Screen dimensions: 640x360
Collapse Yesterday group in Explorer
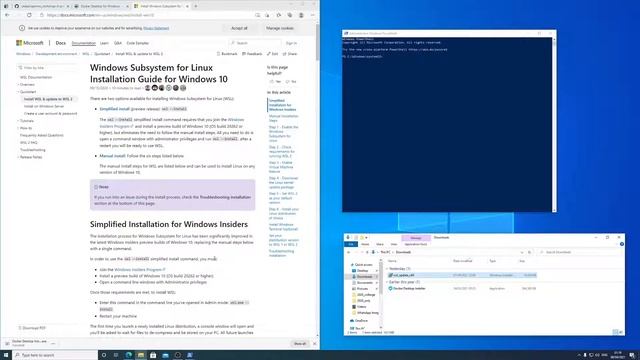click(387, 269)
